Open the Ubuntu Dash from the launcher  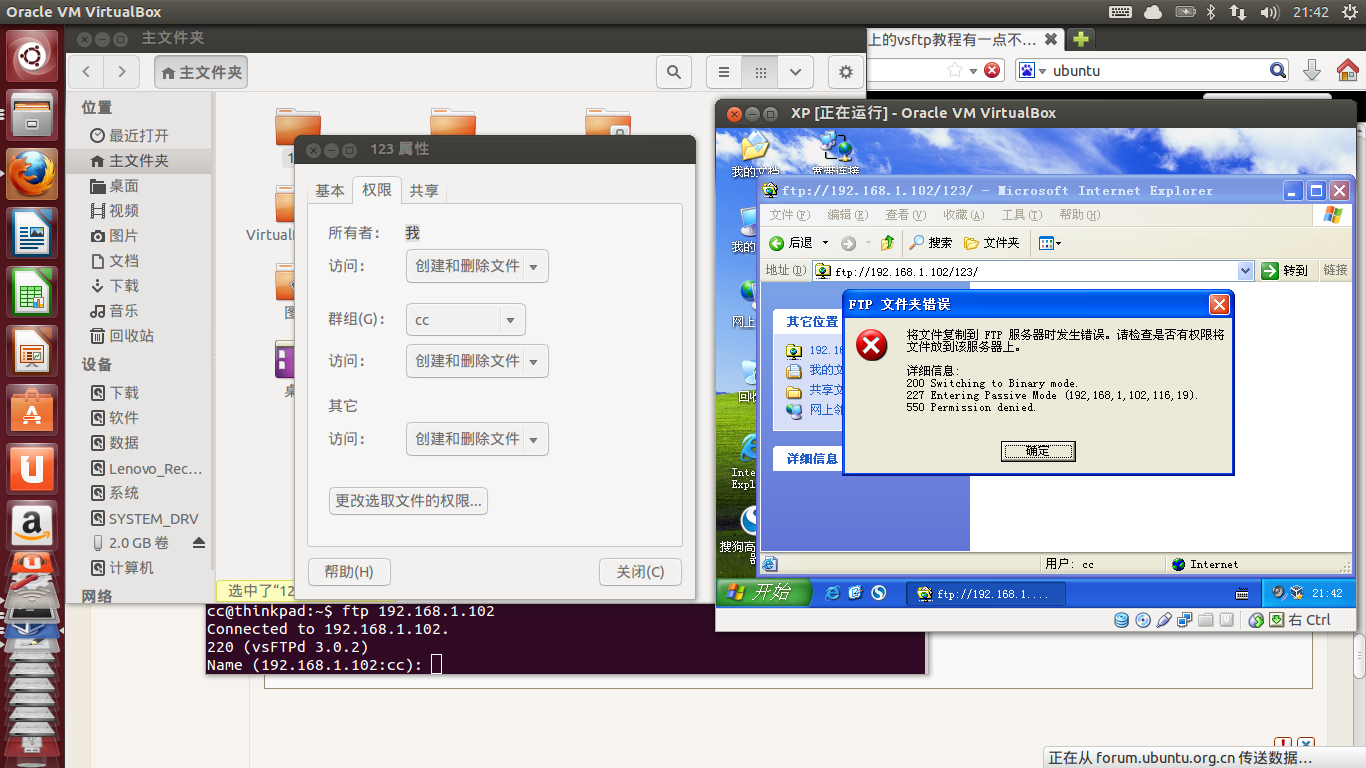point(32,56)
